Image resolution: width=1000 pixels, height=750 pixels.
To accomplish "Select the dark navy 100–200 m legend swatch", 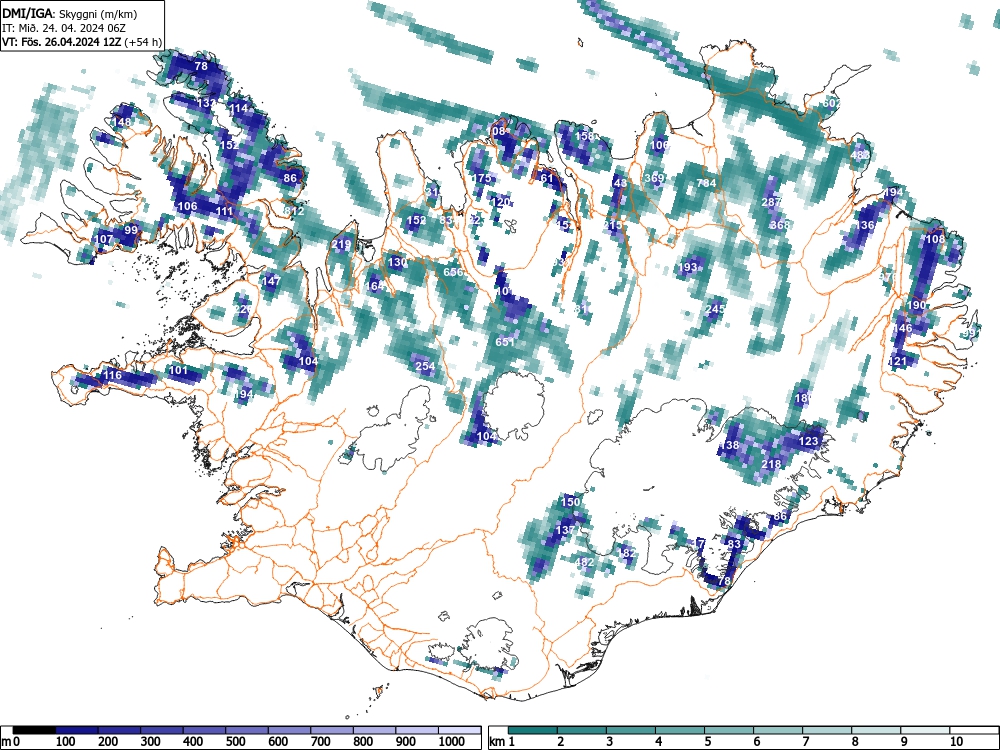I will click(77, 730).
